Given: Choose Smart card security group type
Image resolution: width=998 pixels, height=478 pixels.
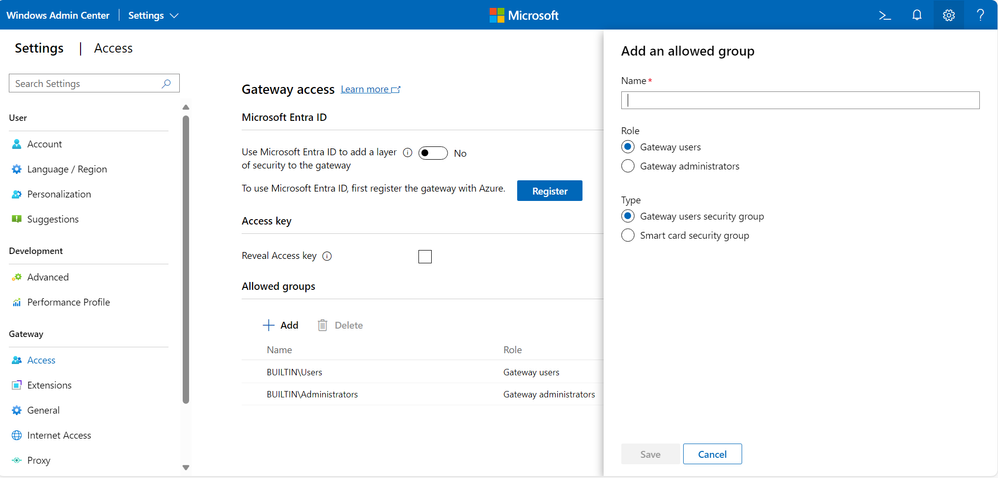Looking at the screenshot, I should pos(628,235).
